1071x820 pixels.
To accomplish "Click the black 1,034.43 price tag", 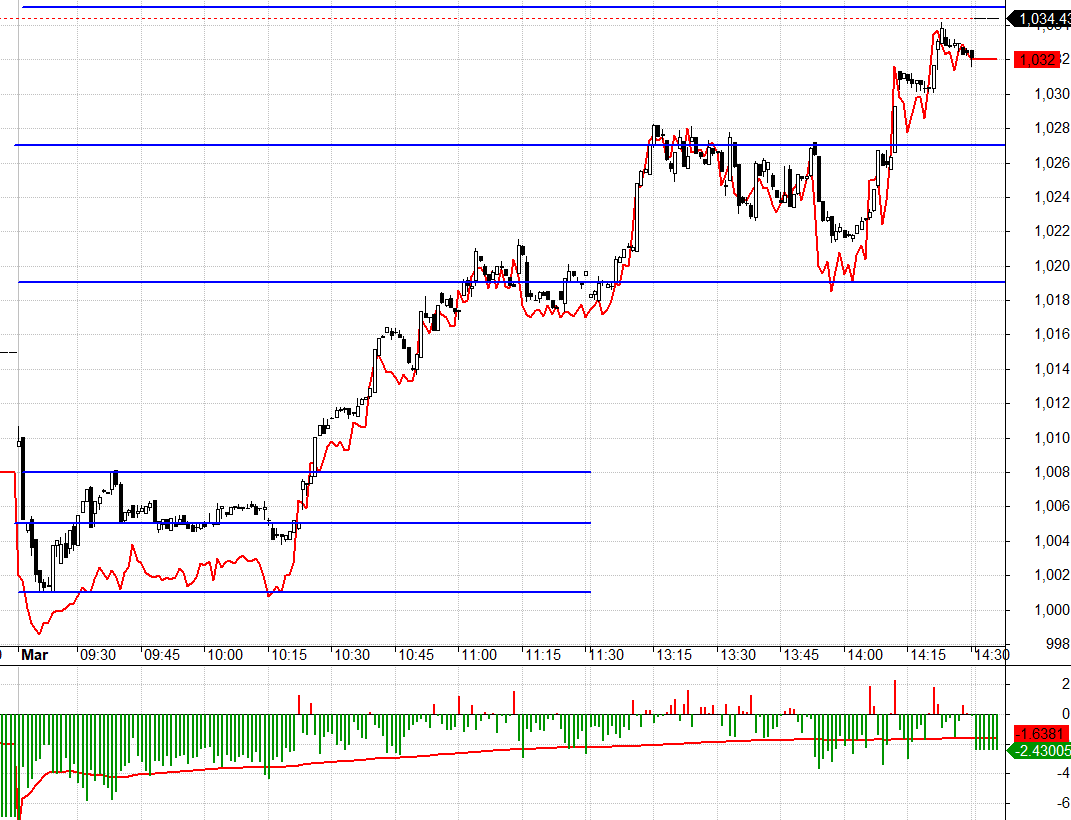I will click(1040, 18).
